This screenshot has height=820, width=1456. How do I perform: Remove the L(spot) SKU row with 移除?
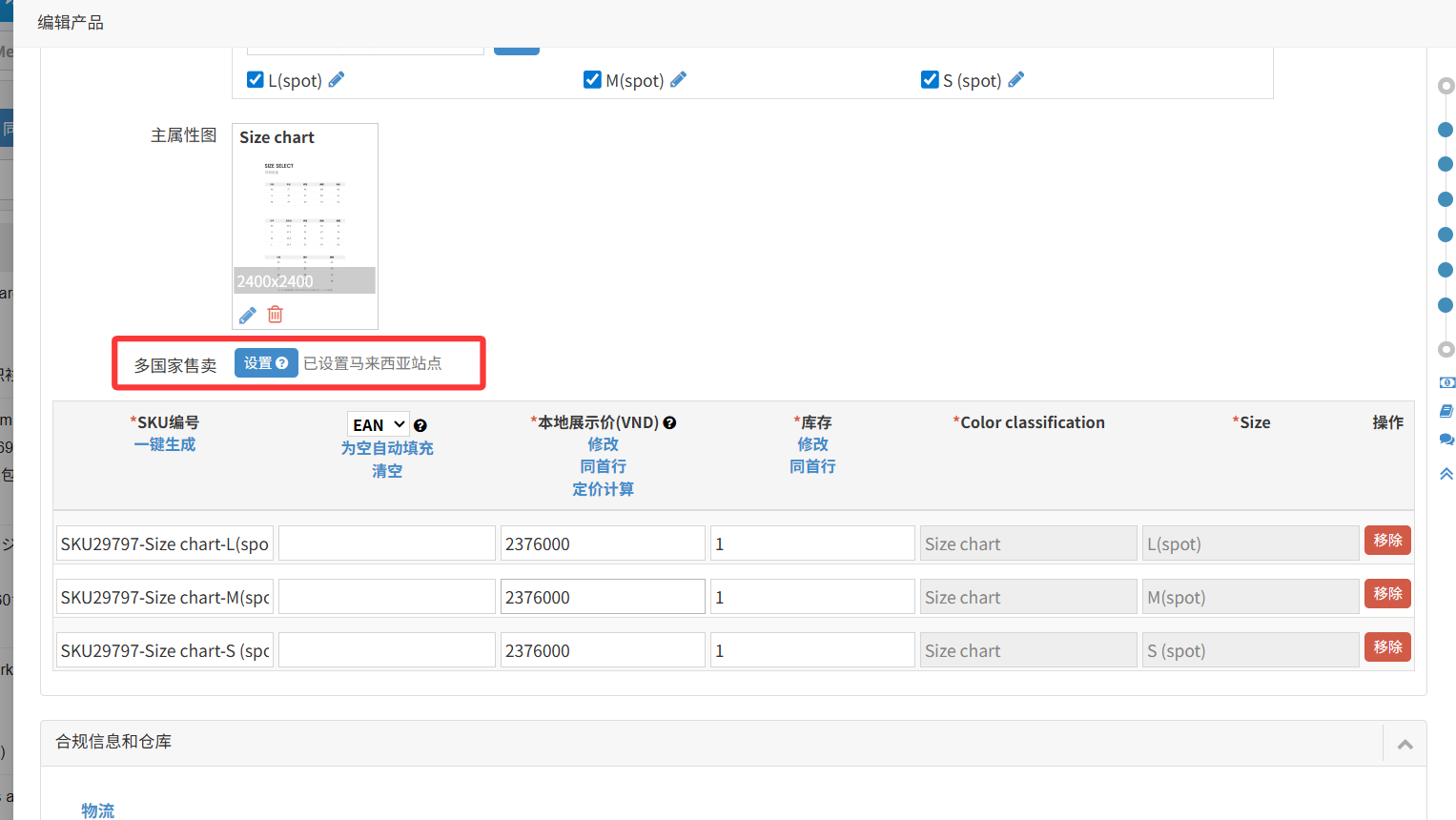pos(1387,541)
